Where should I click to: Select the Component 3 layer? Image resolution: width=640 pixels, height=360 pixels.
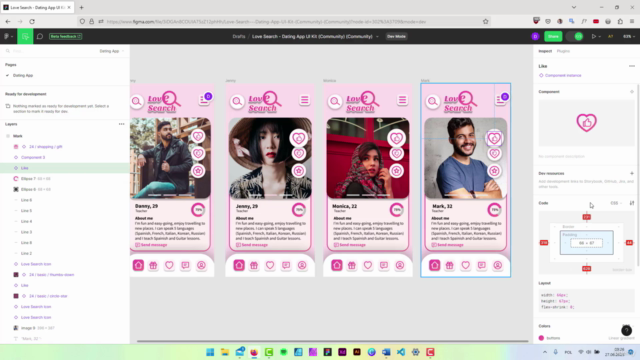pyautogui.click(x=33, y=157)
